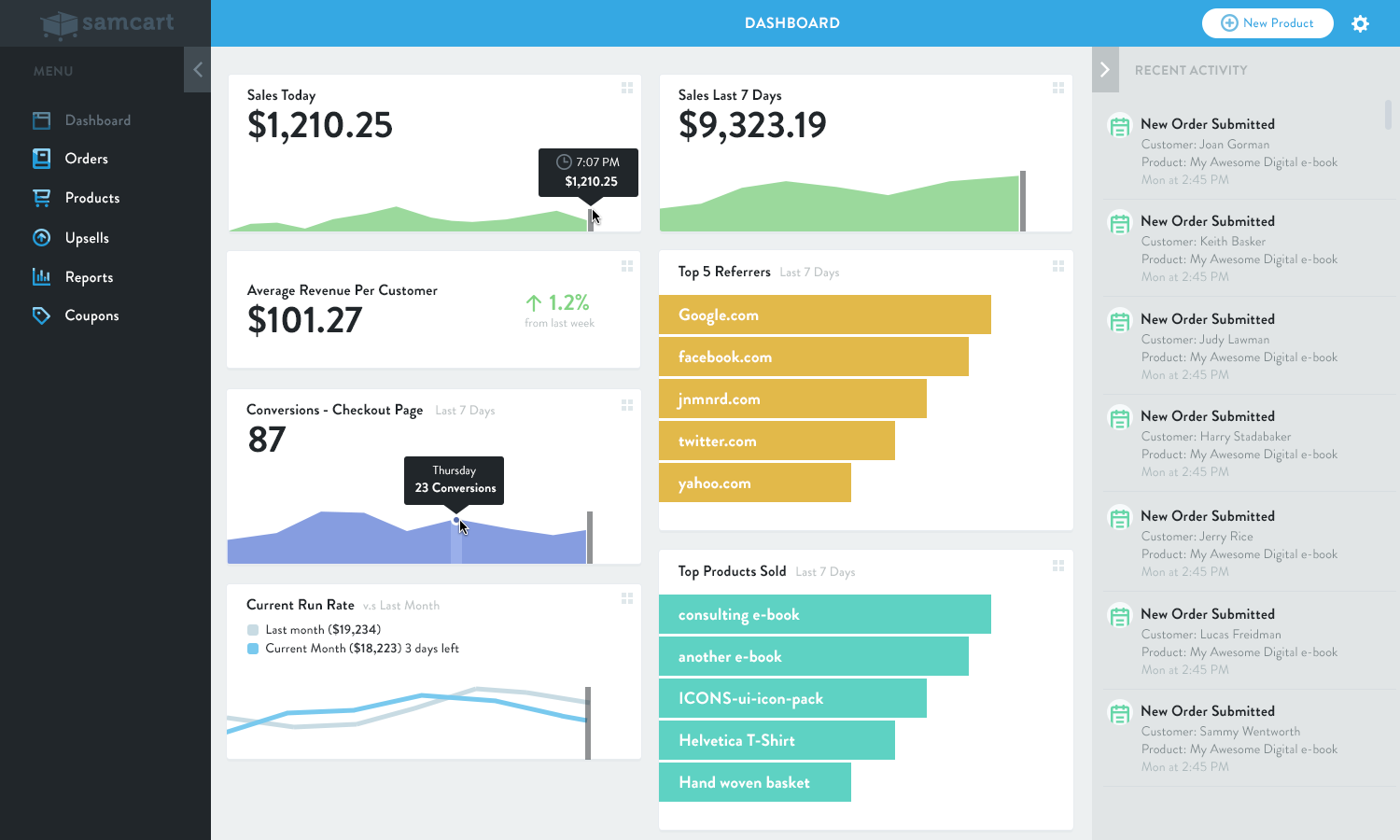
Task: Click the samcart logo
Action: (x=107, y=23)
